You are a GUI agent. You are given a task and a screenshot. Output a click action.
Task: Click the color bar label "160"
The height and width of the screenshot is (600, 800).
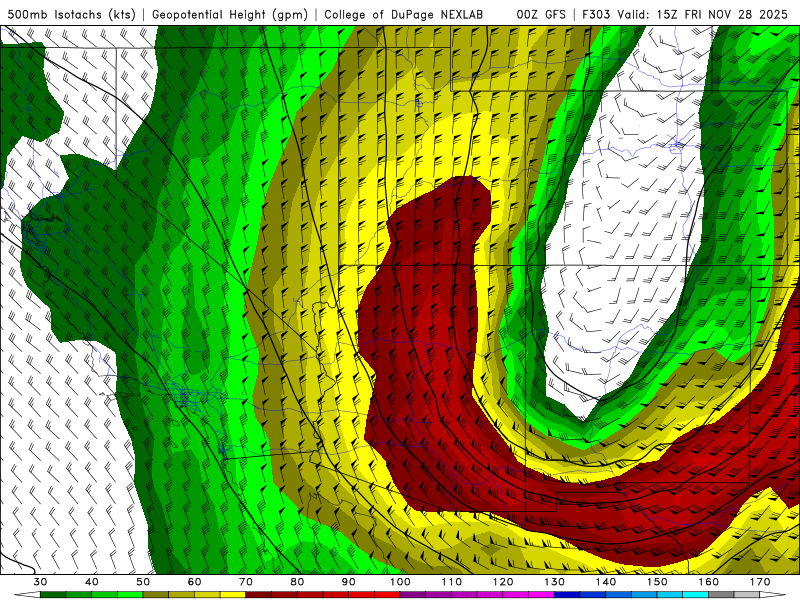pos(709,582)
